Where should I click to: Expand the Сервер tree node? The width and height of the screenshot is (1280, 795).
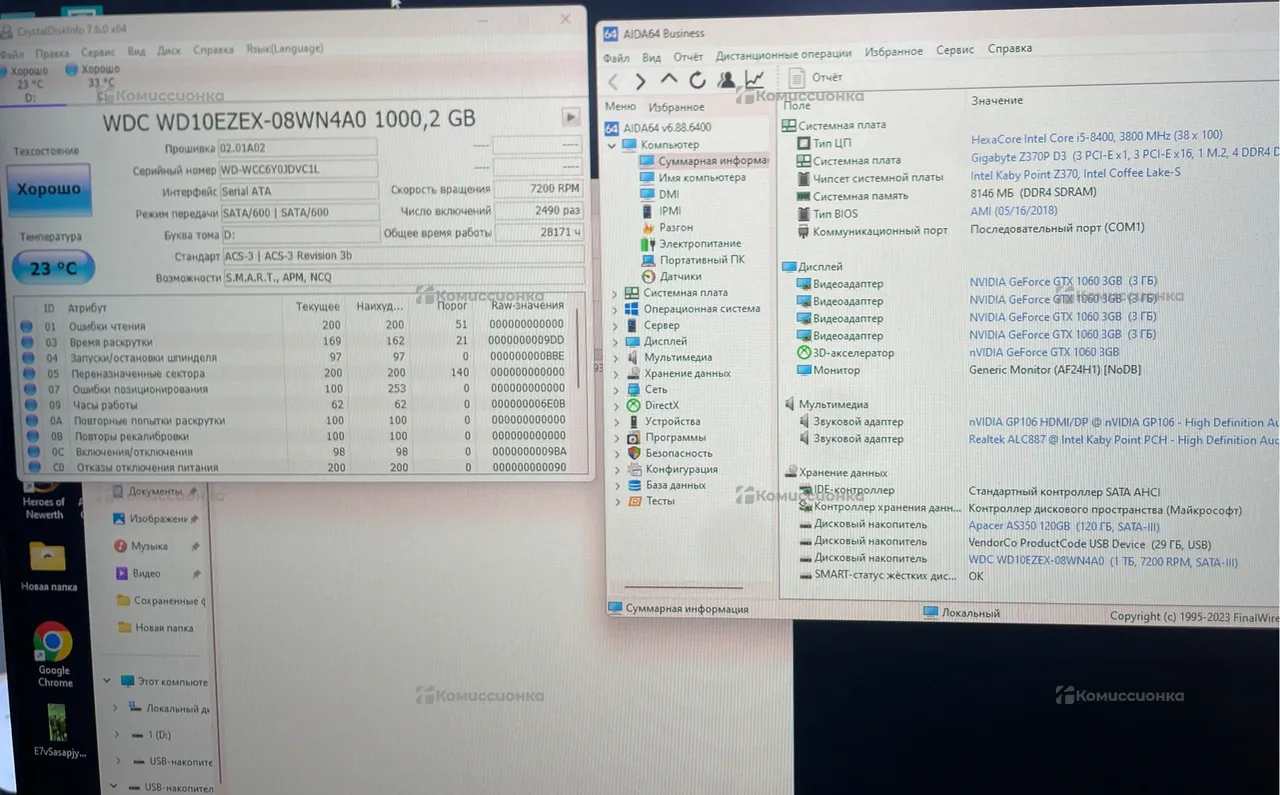point(614,325)
